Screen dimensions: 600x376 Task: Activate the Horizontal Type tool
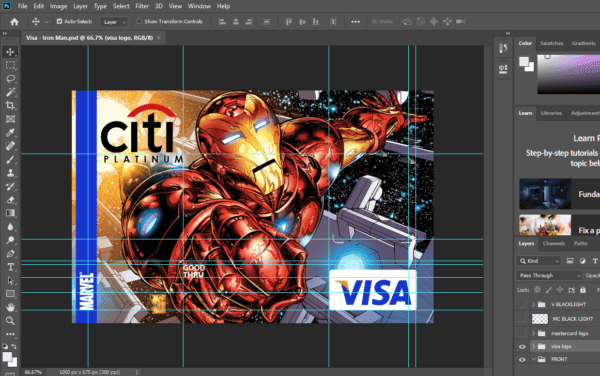tap(10, 267)
